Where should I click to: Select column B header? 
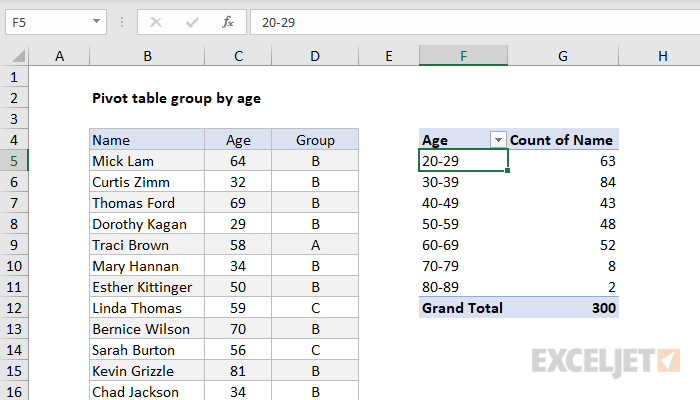[x=147, y=56]
